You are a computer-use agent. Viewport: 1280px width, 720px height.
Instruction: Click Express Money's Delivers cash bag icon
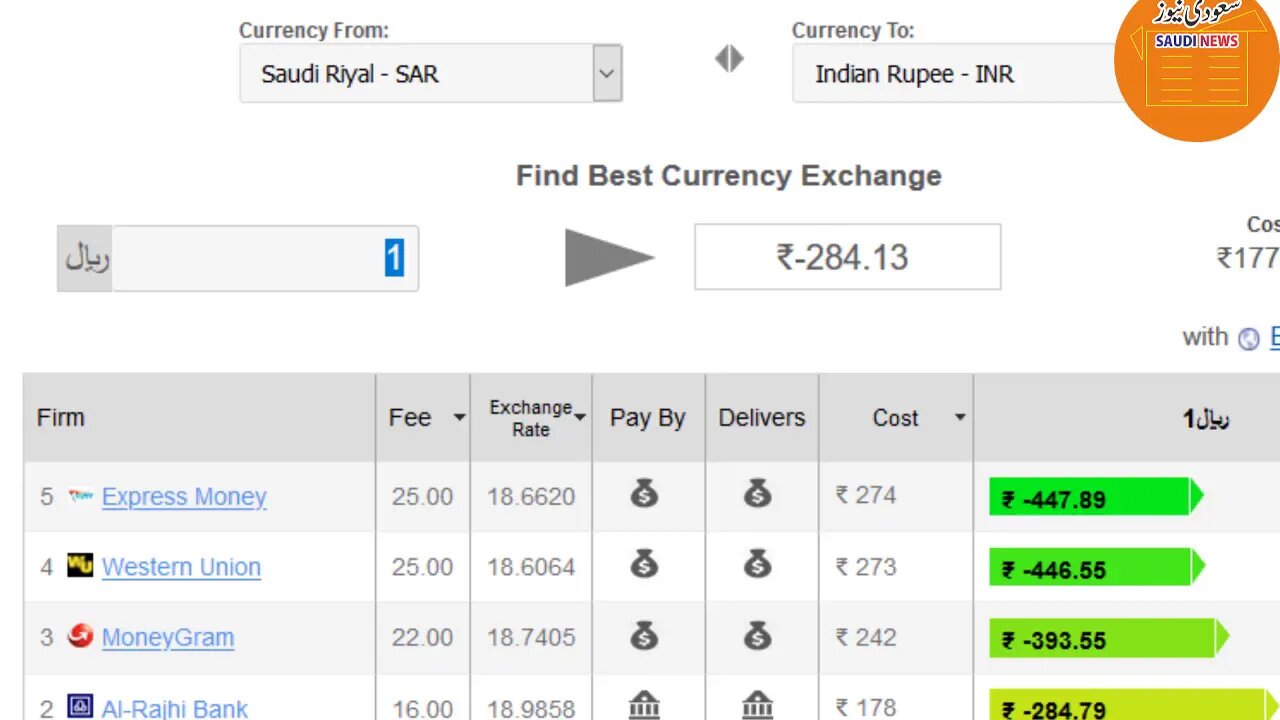(x=757, y=493)
